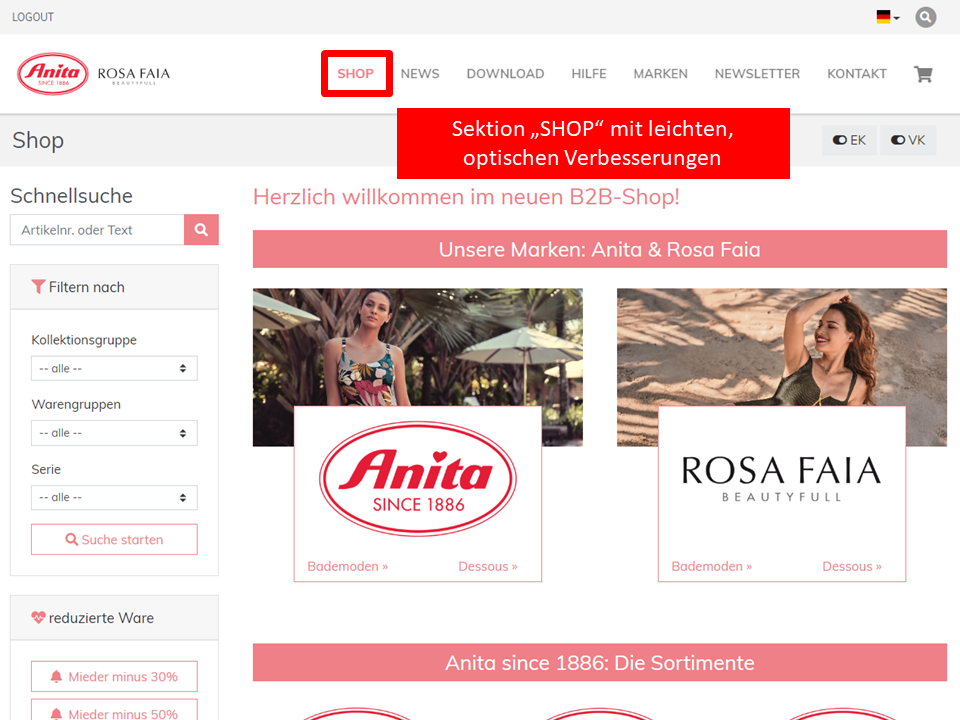
Task: Click the Anita logo in header
Action: [x=53, y=74]
